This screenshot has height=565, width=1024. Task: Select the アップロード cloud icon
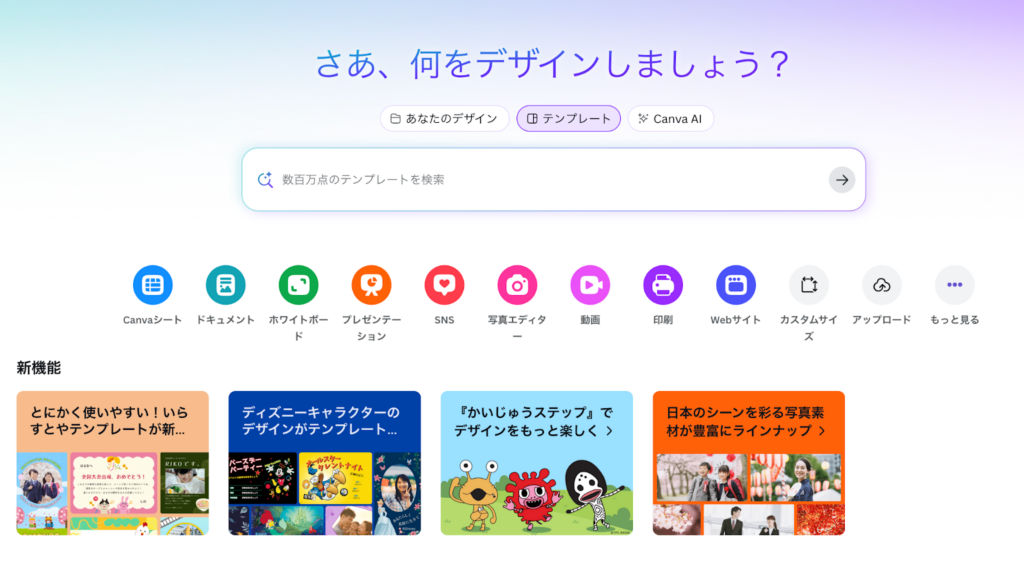point(882,285)
